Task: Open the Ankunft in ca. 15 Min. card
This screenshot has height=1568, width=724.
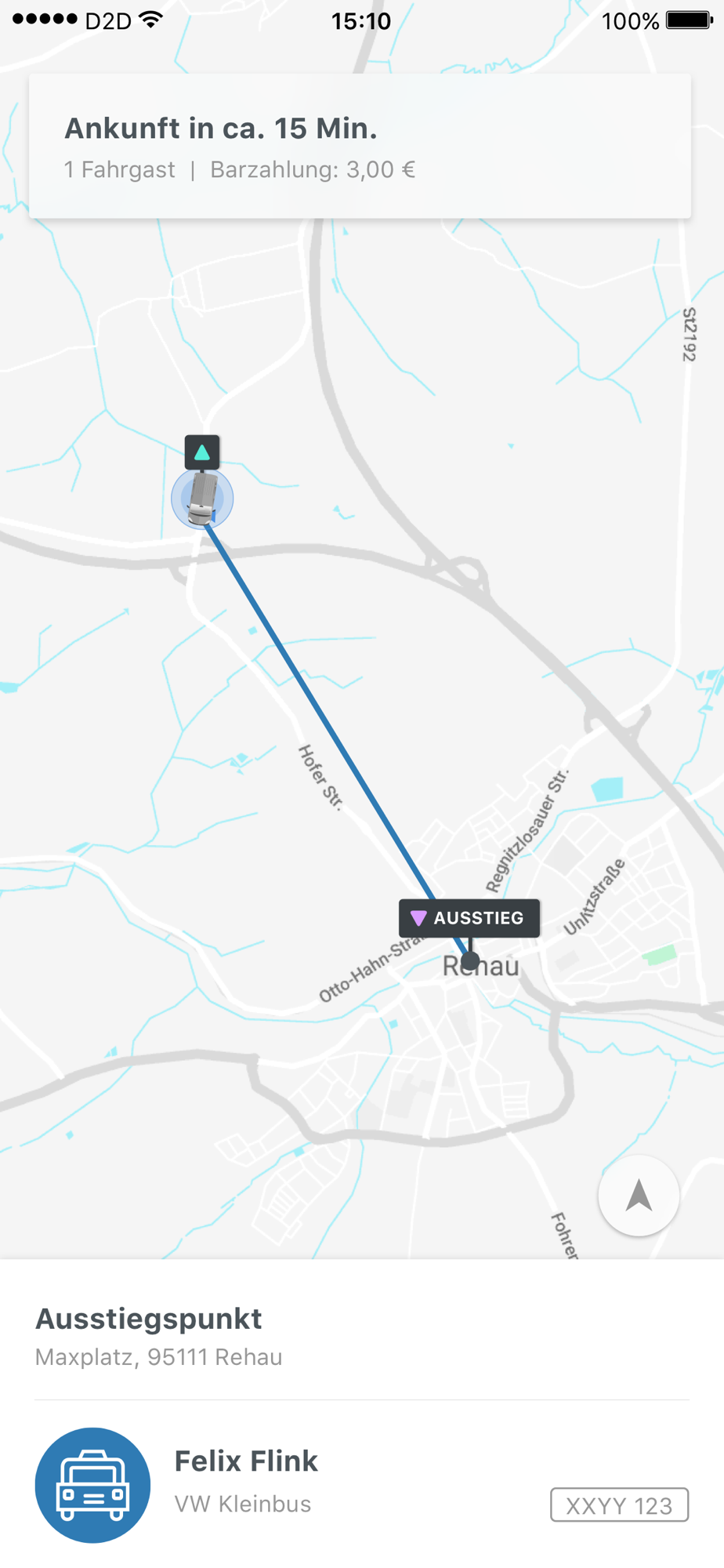Action: point(360,146)
